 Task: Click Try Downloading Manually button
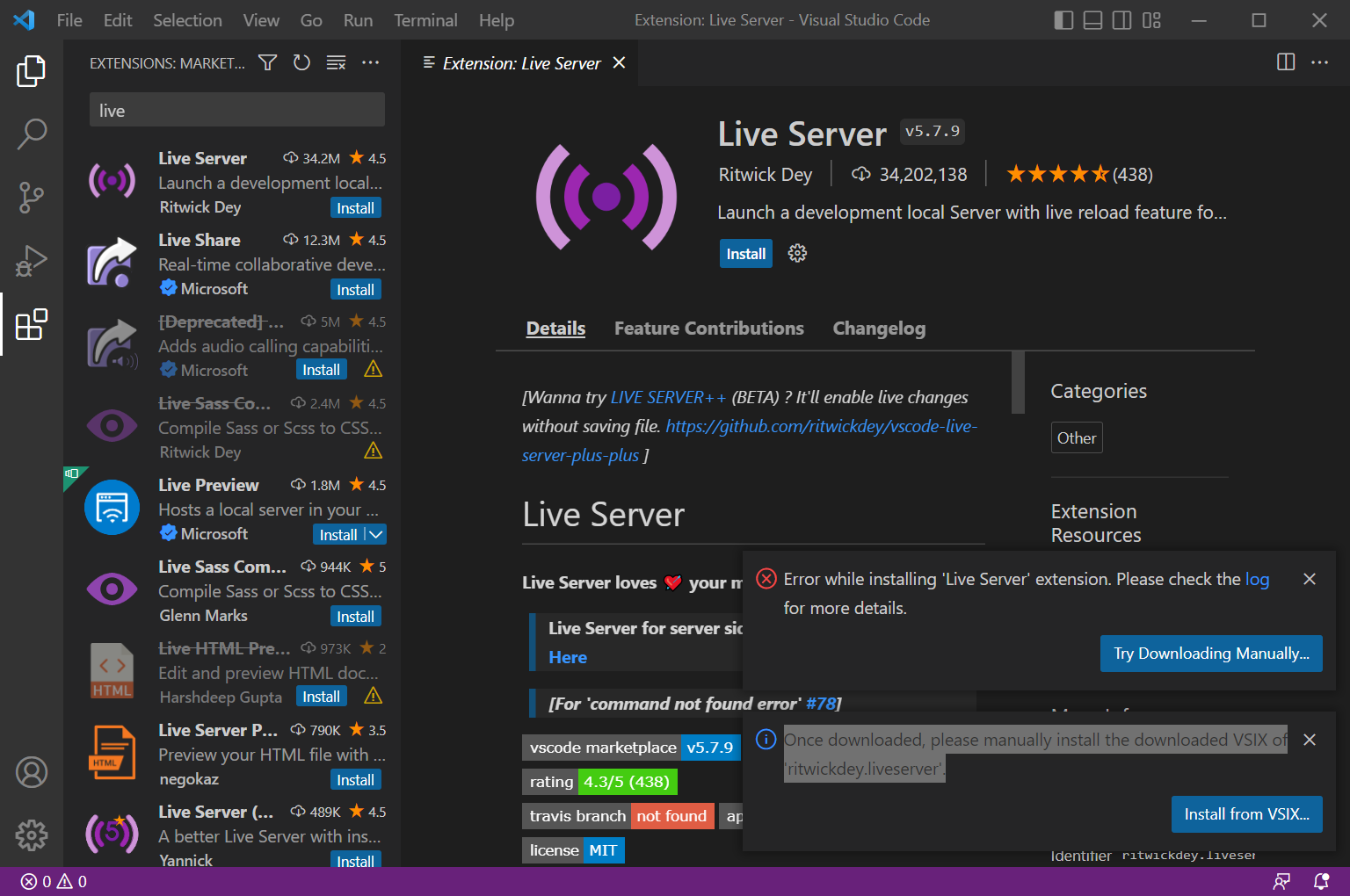pos(1211,654)
